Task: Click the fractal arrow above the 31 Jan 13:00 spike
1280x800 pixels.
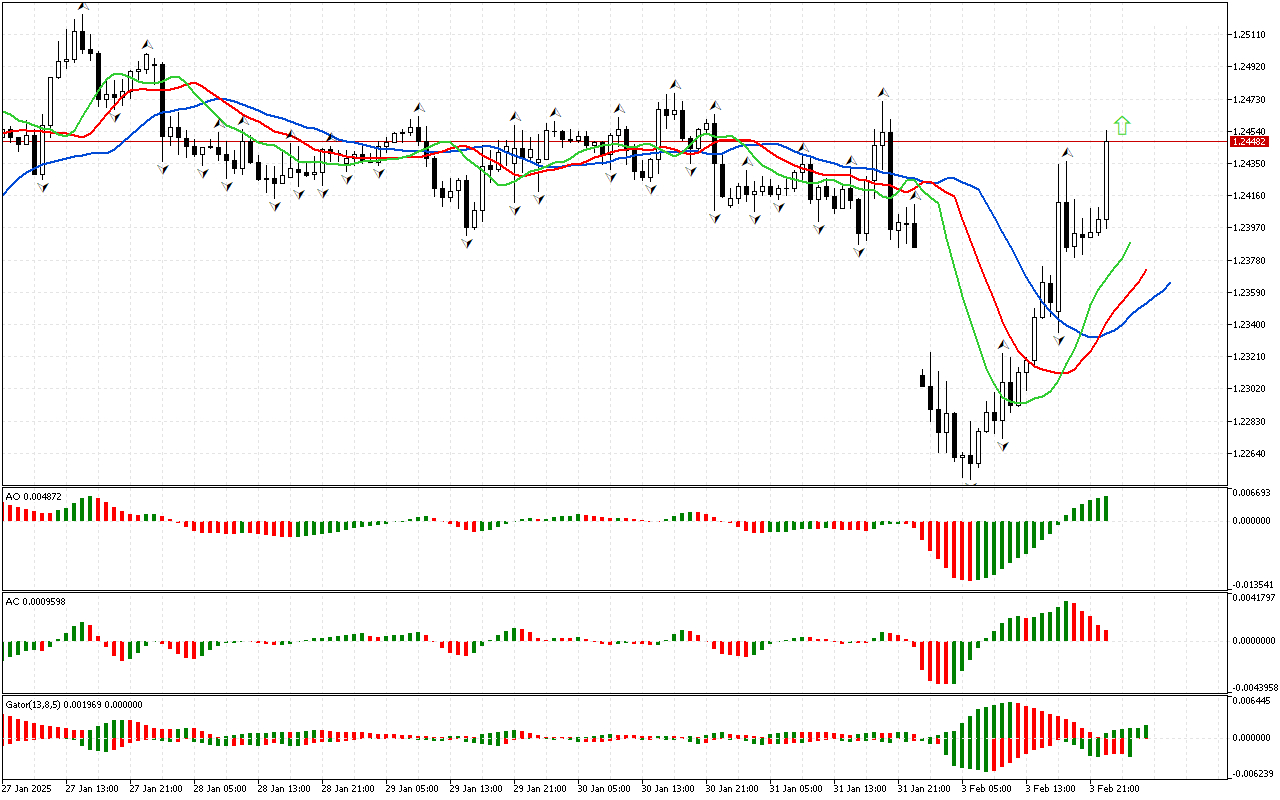Action: (x=882, y=92)
